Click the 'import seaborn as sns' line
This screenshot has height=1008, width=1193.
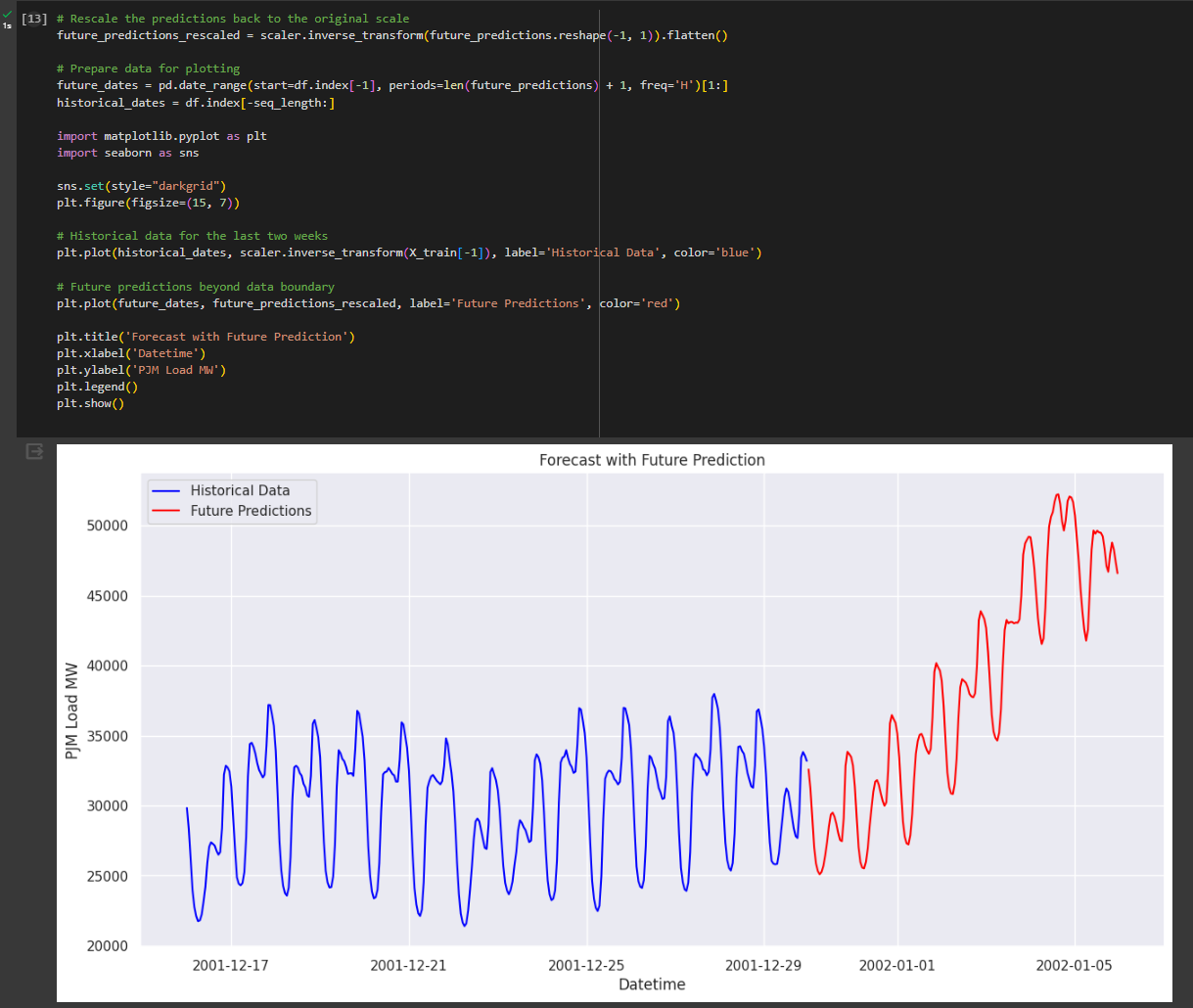click(128, 153)
